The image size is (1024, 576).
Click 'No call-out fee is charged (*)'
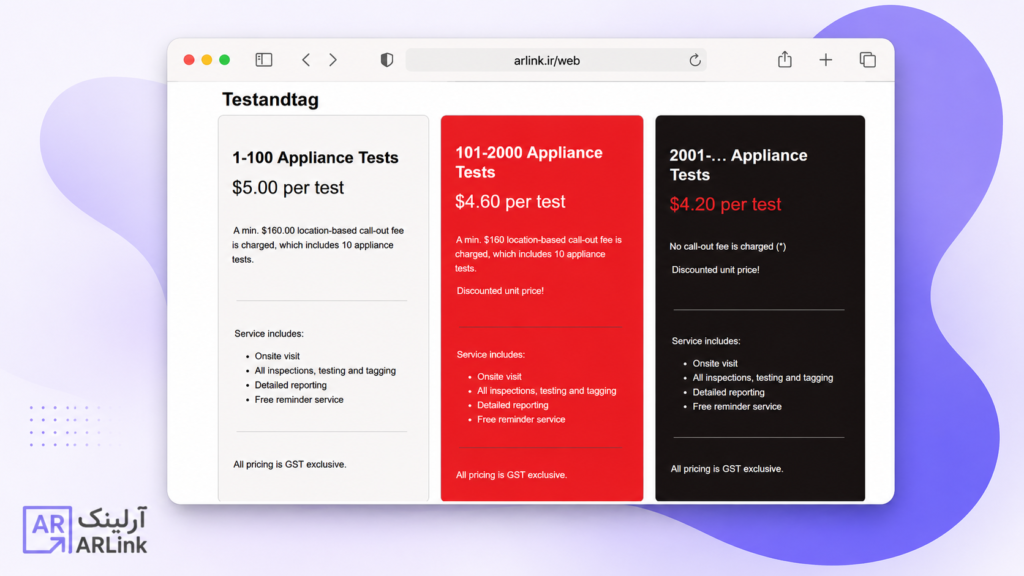point(728,246)
